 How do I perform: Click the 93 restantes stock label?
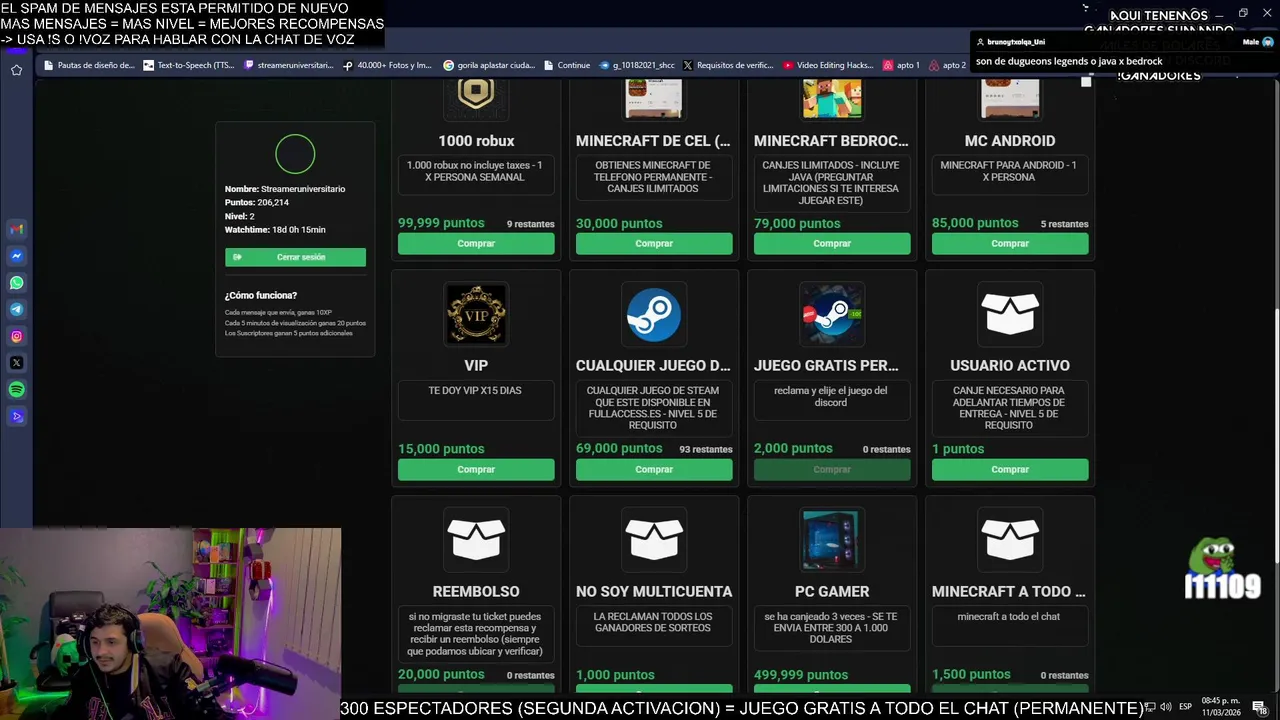pos(706,449)
